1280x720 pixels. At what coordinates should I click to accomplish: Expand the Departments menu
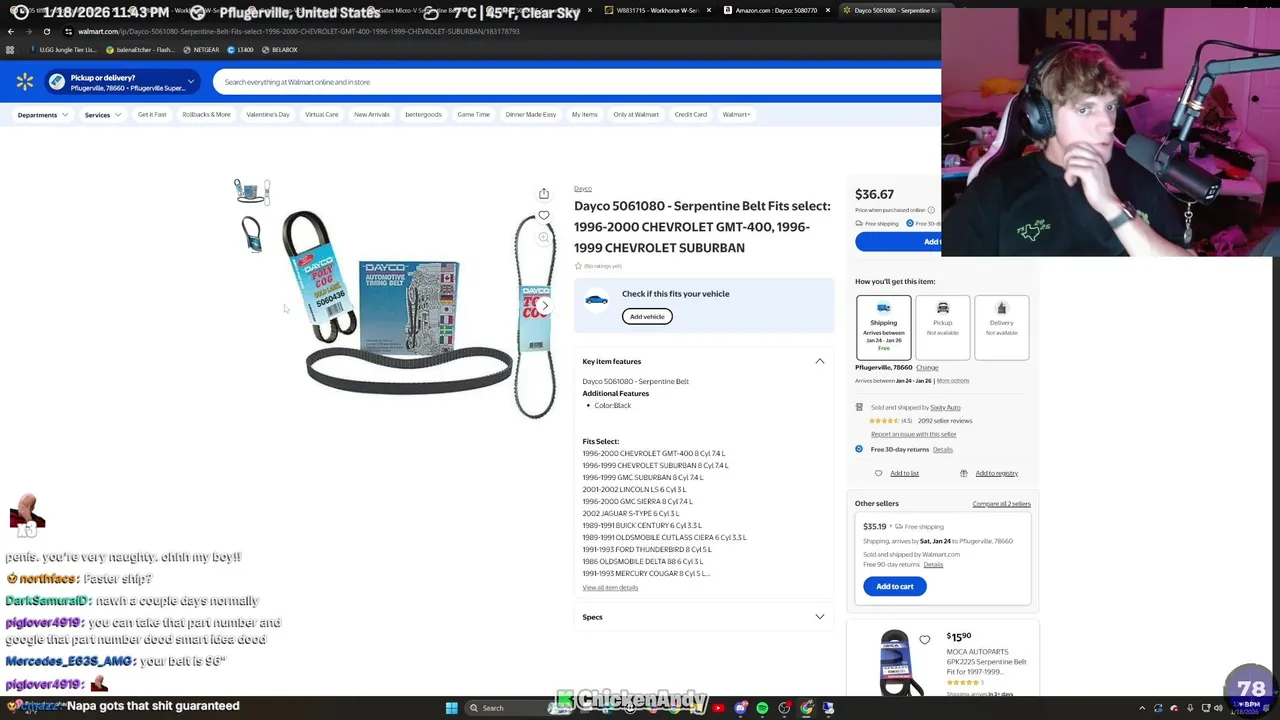43,115
